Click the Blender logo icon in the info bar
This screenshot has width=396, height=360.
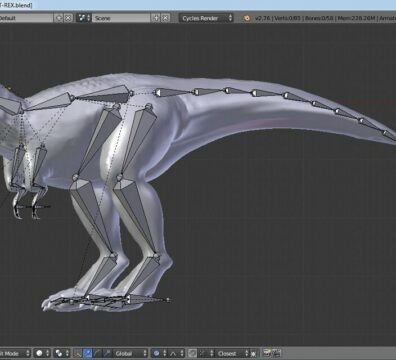[x=247, y=18]
